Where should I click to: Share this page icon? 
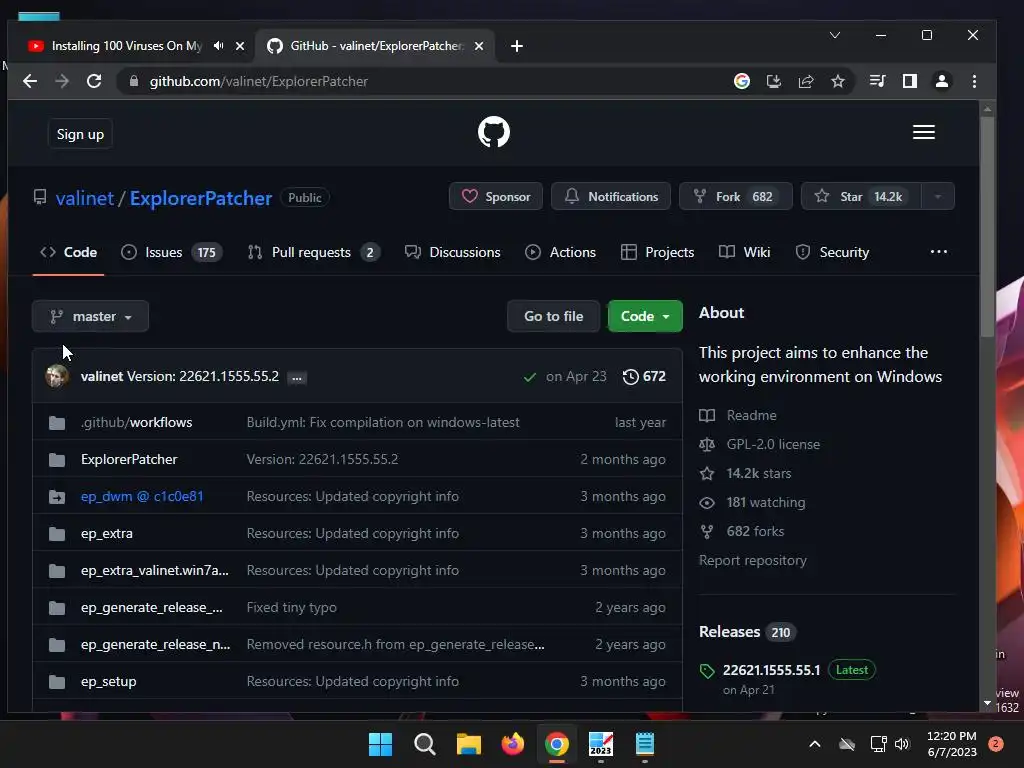(x=806, y=81)
